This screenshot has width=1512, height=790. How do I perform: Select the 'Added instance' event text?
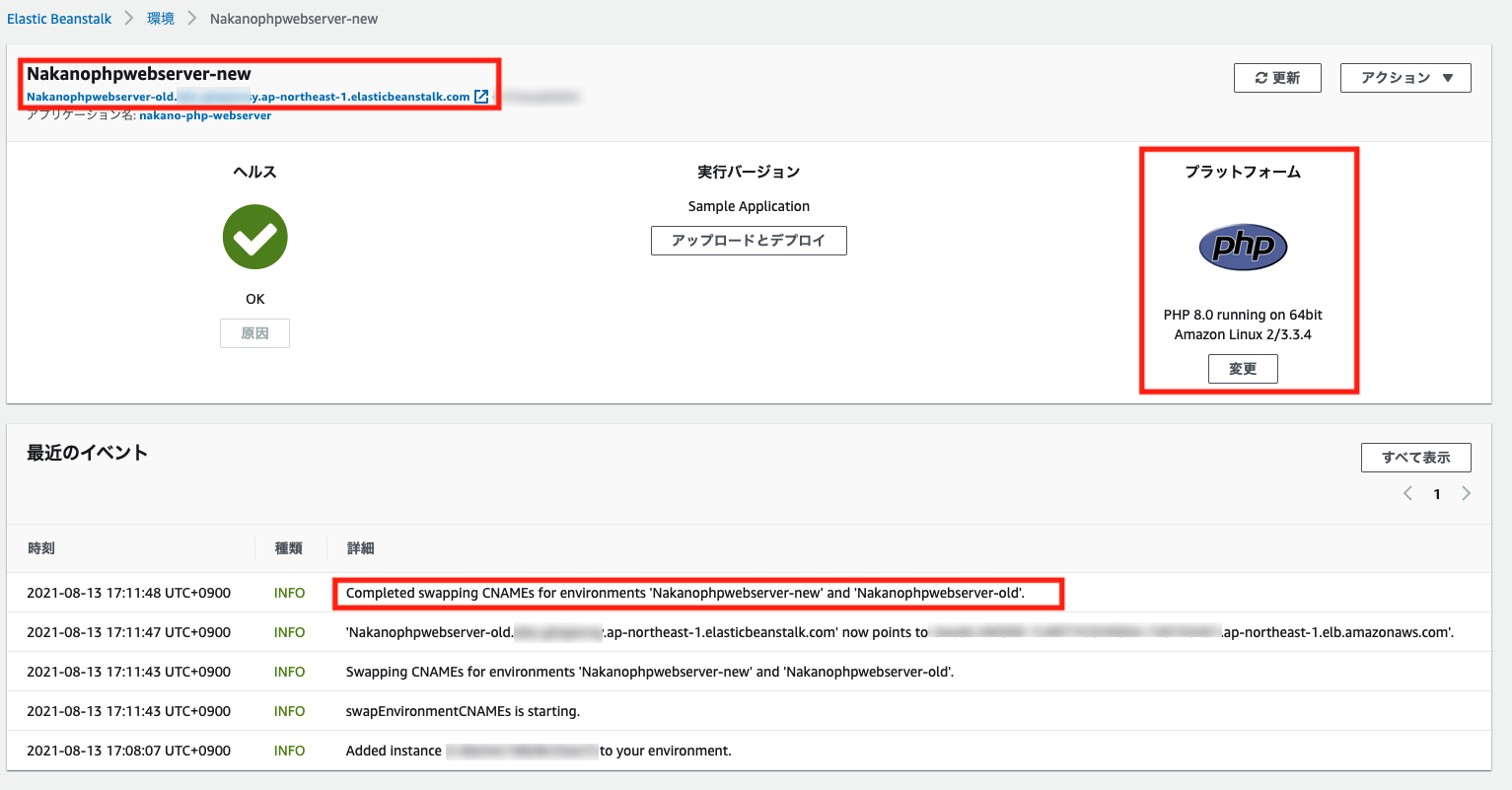(539, 751)
